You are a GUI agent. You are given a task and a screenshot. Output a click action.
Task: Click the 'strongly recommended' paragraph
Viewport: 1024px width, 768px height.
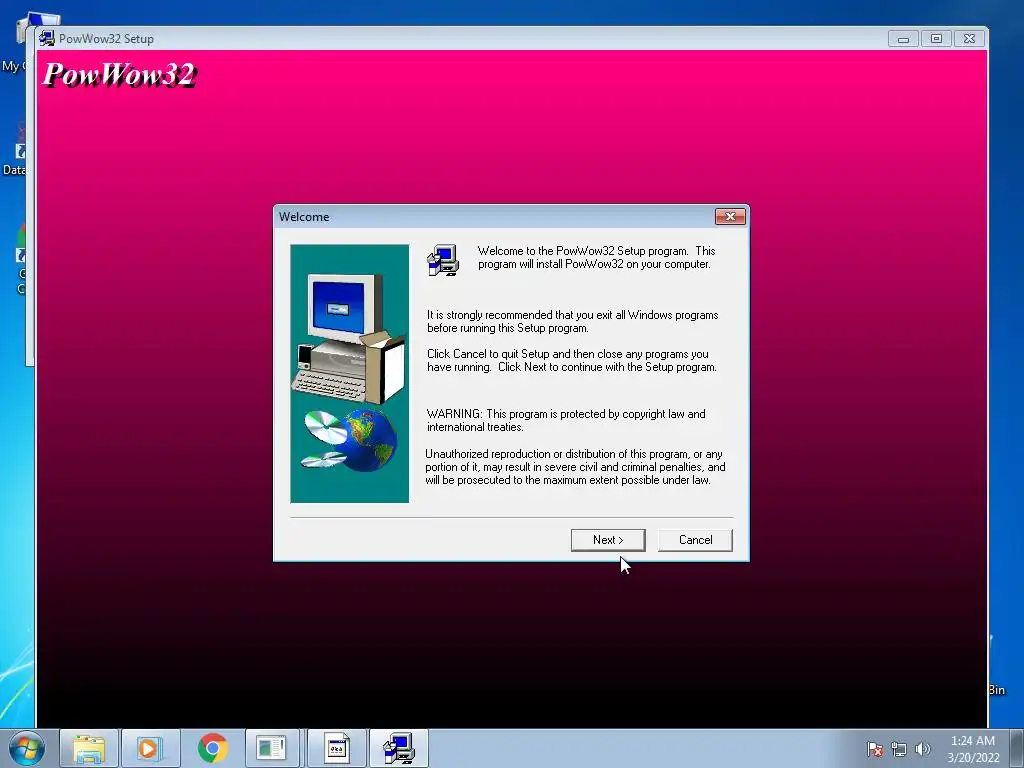click(x=573, y=321)
